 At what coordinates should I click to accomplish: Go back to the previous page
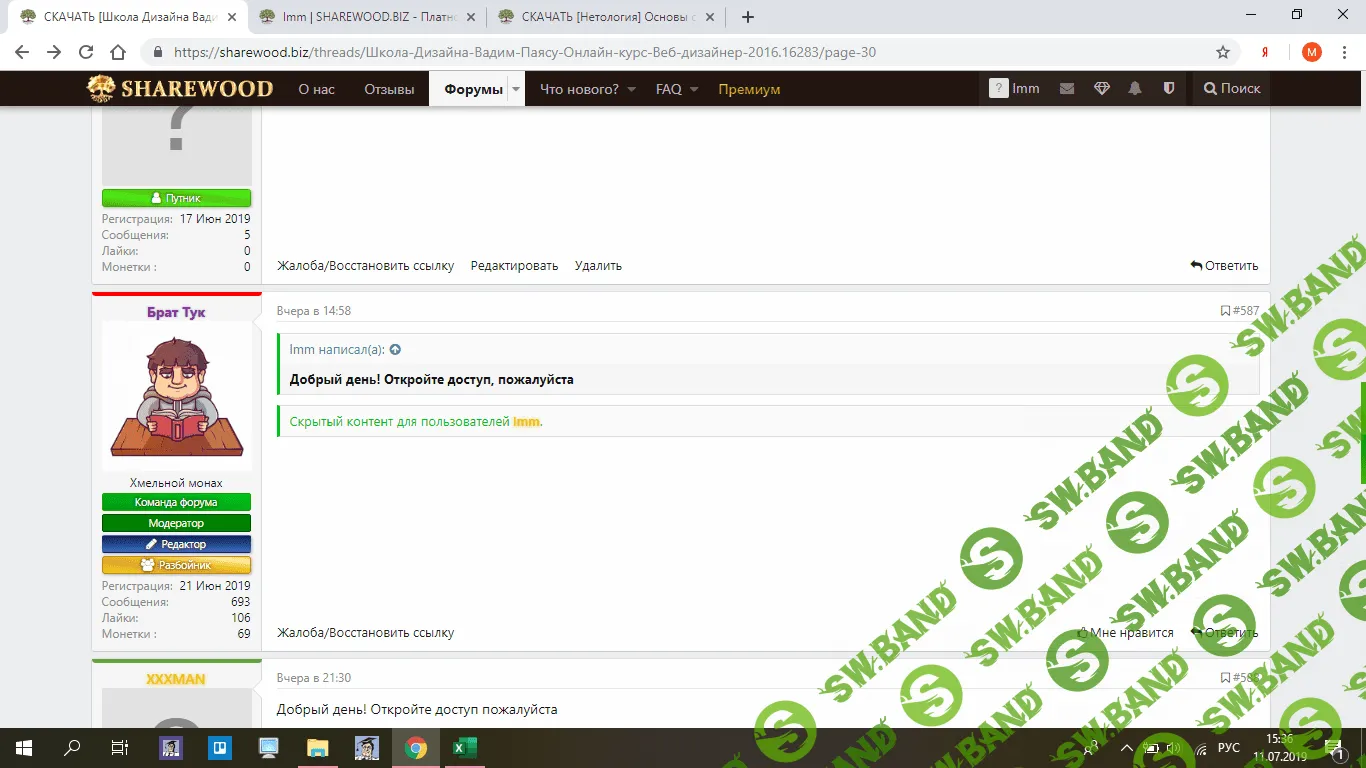pyautogui.click(x=22, y=52)
